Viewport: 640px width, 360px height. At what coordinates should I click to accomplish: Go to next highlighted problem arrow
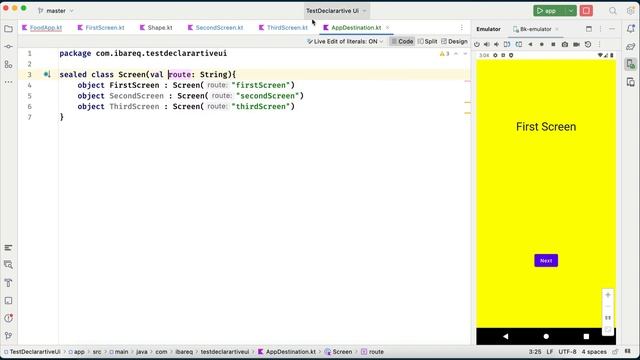[x=465, y=53]
